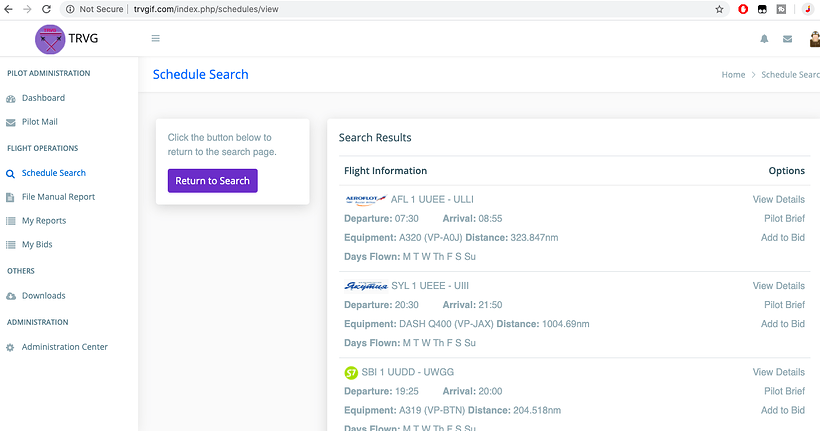Go to My Bids

click(x=37, y=244)
